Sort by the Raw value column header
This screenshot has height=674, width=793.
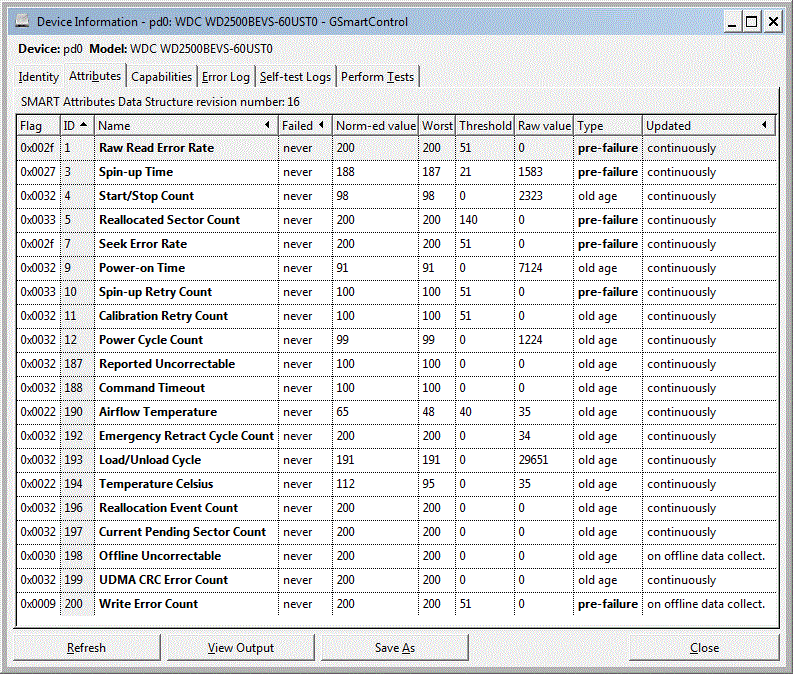click(x=544, y=125)
